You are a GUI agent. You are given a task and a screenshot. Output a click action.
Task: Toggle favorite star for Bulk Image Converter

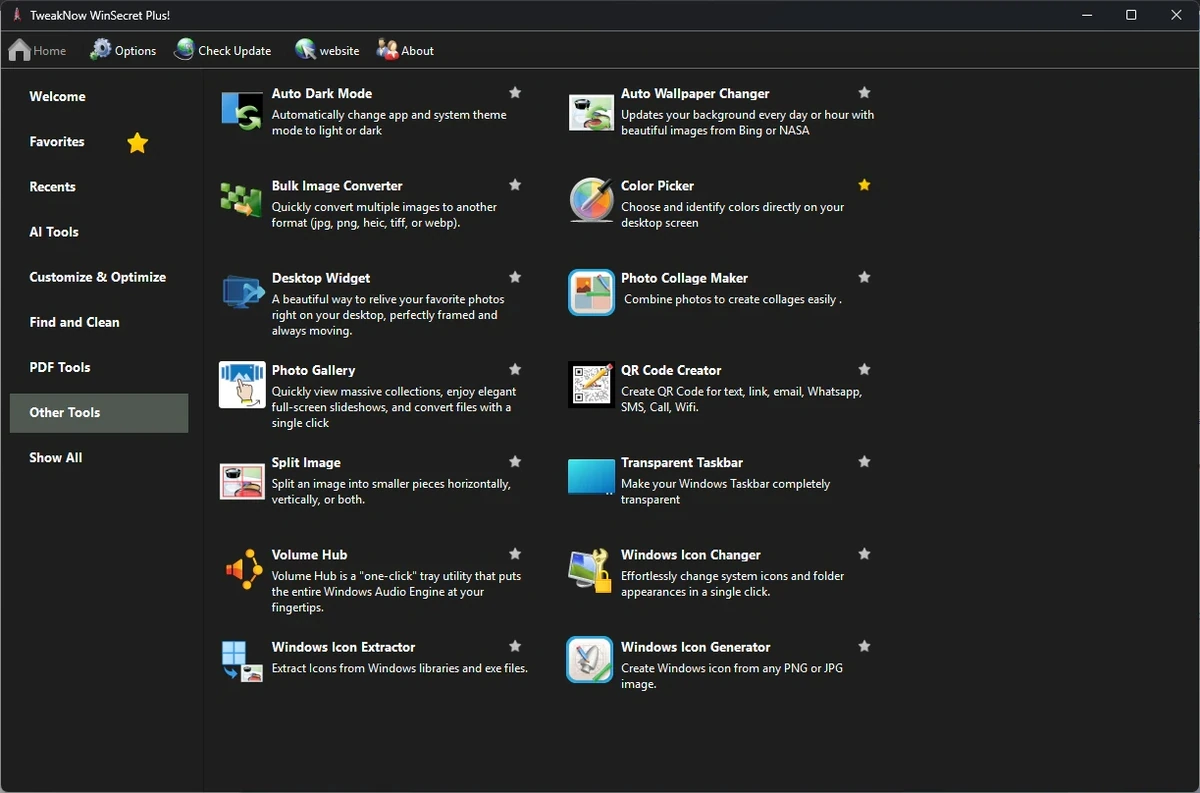point(515,185)
